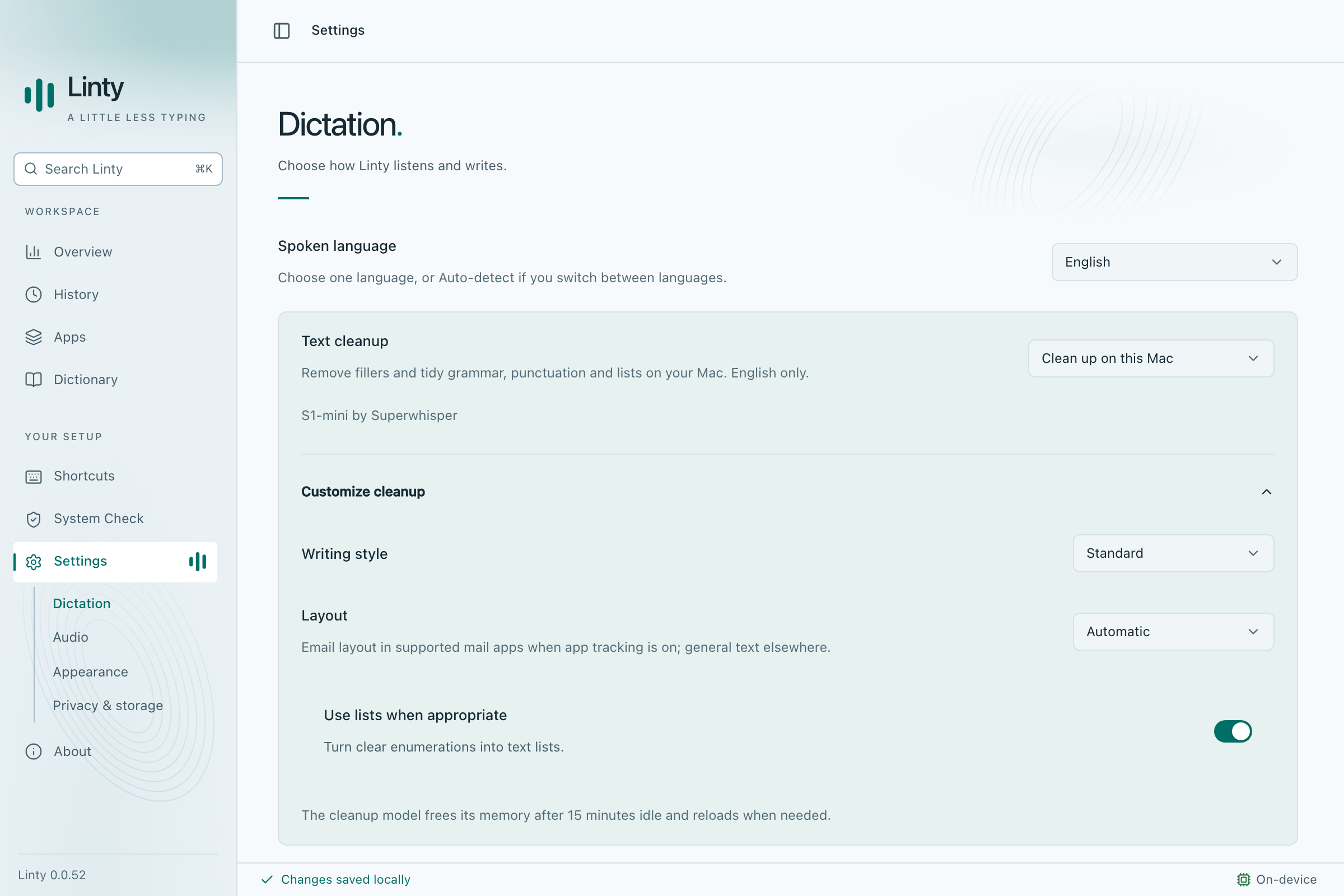
Task: Click S1-mini by Superwhisper text
Action: click(x=380, y=416)
